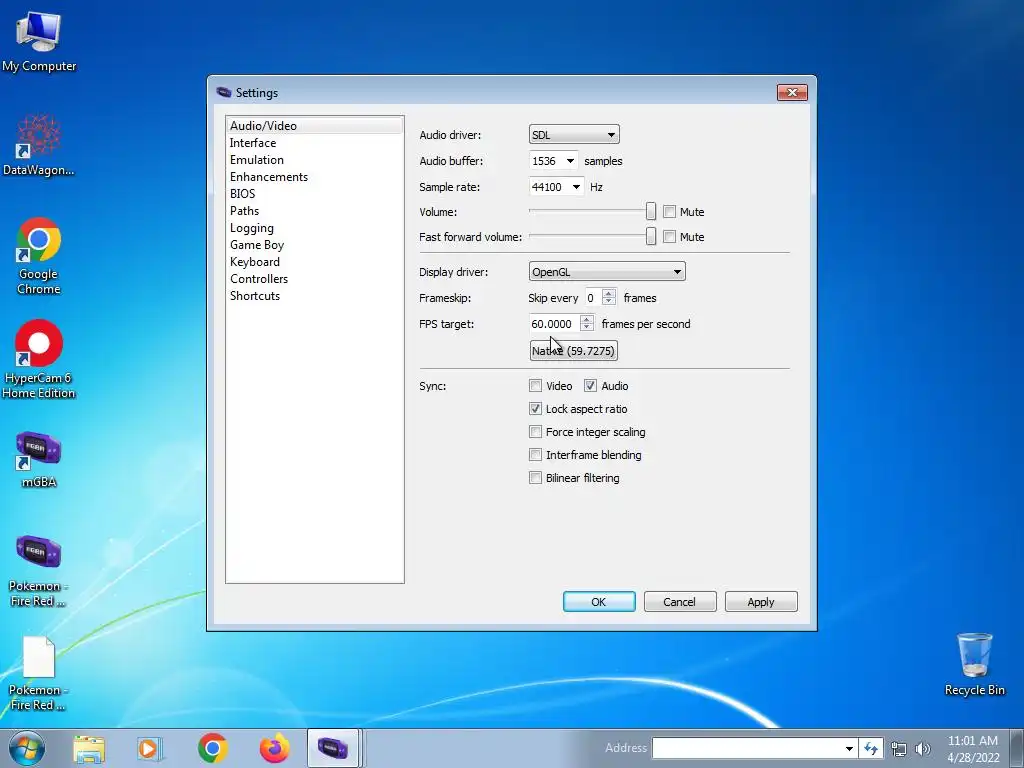Open the Recycle Bin
Viewport: 1024px width, 768px height.
[974, 664]
